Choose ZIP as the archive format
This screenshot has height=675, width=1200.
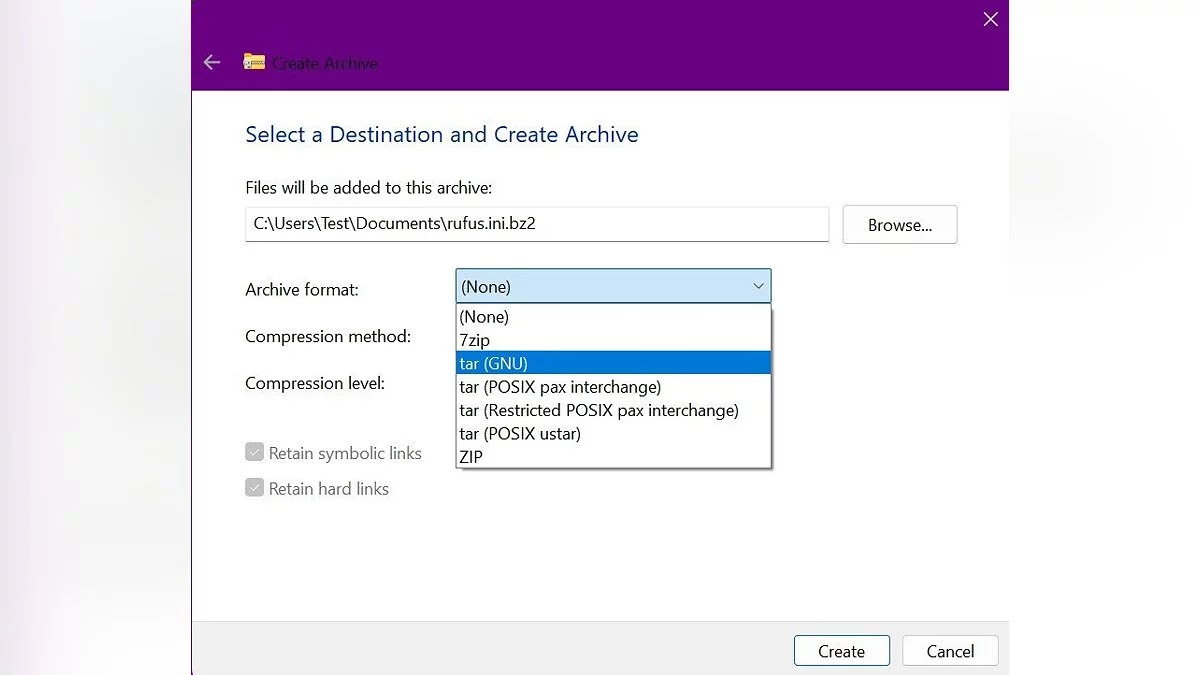pyautogui.click(x=471, y=457)
